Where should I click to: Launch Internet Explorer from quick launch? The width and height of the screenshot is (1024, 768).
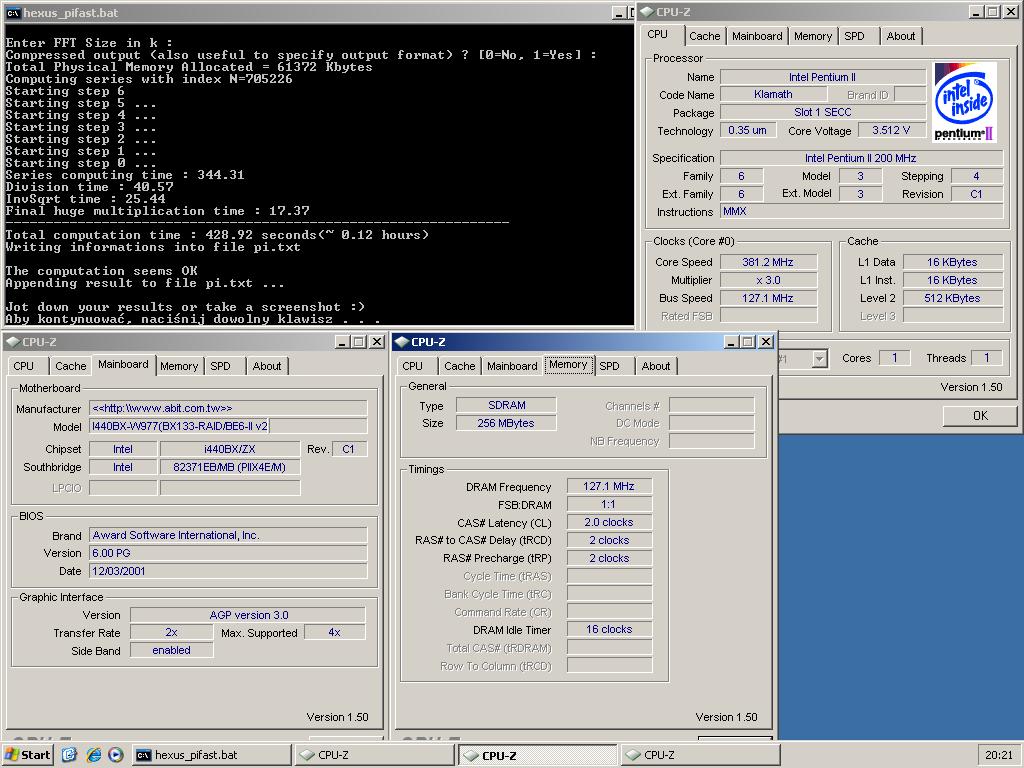(93, 754)
